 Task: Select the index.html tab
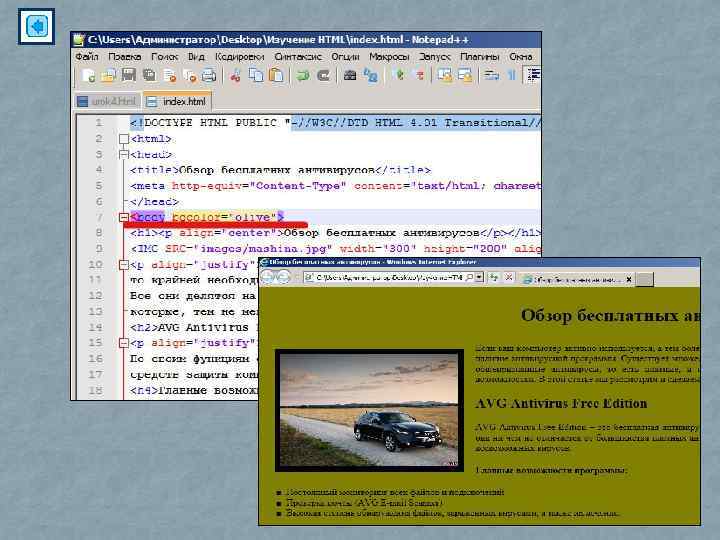click(x=177, y=101)
